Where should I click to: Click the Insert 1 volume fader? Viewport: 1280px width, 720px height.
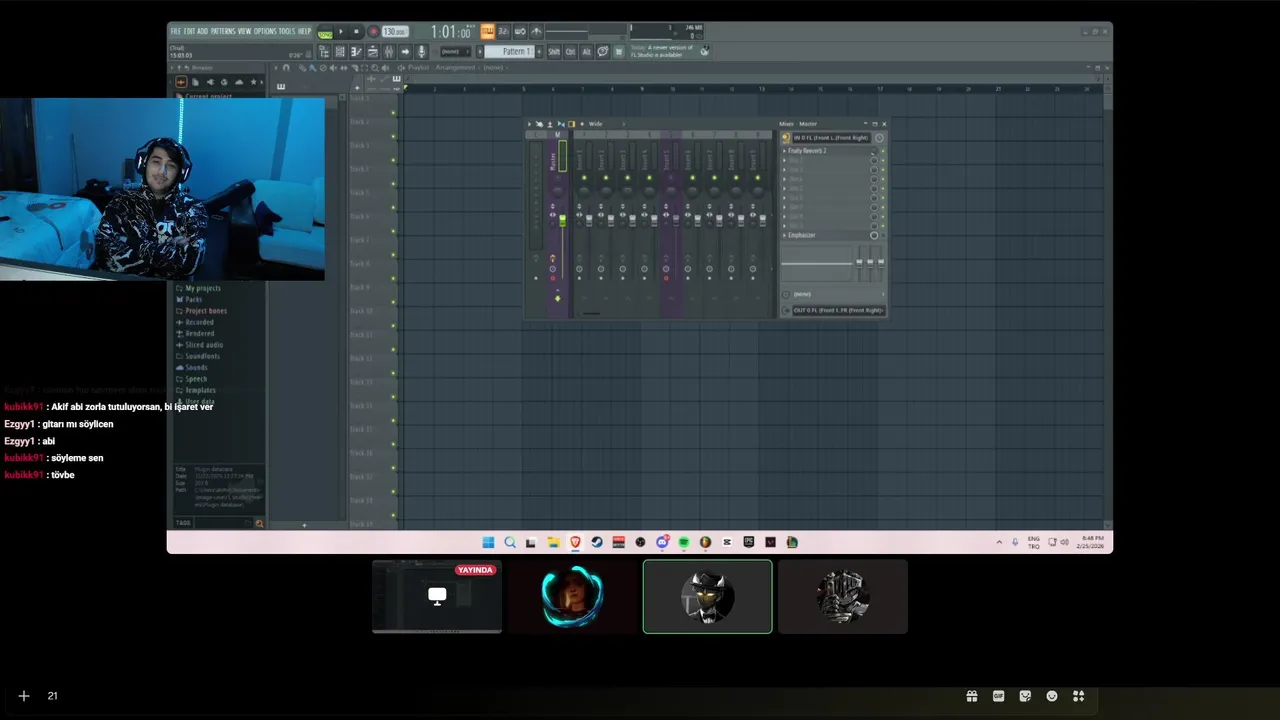click(589, 220)
